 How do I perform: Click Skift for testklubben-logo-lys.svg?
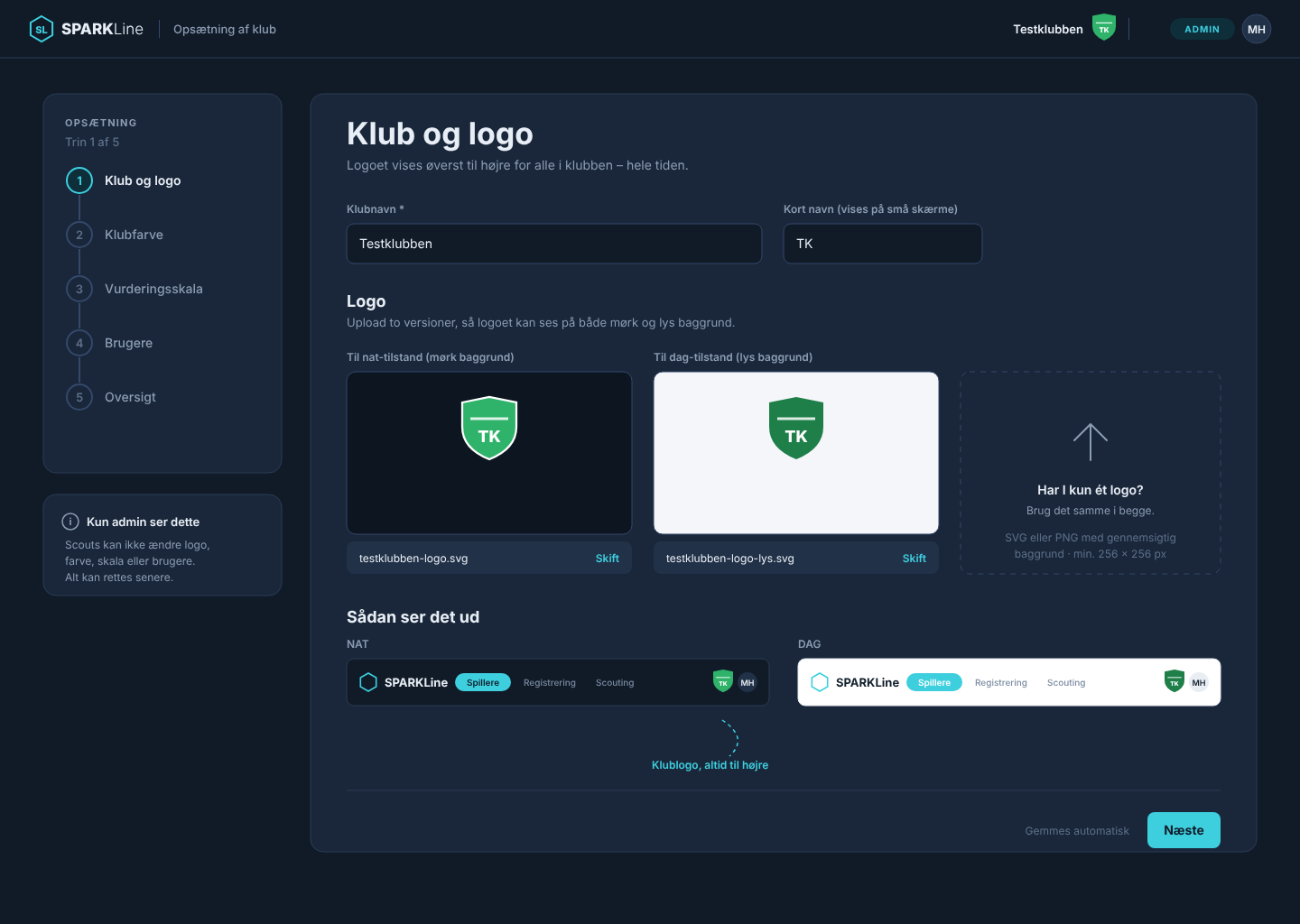(914, 559)
